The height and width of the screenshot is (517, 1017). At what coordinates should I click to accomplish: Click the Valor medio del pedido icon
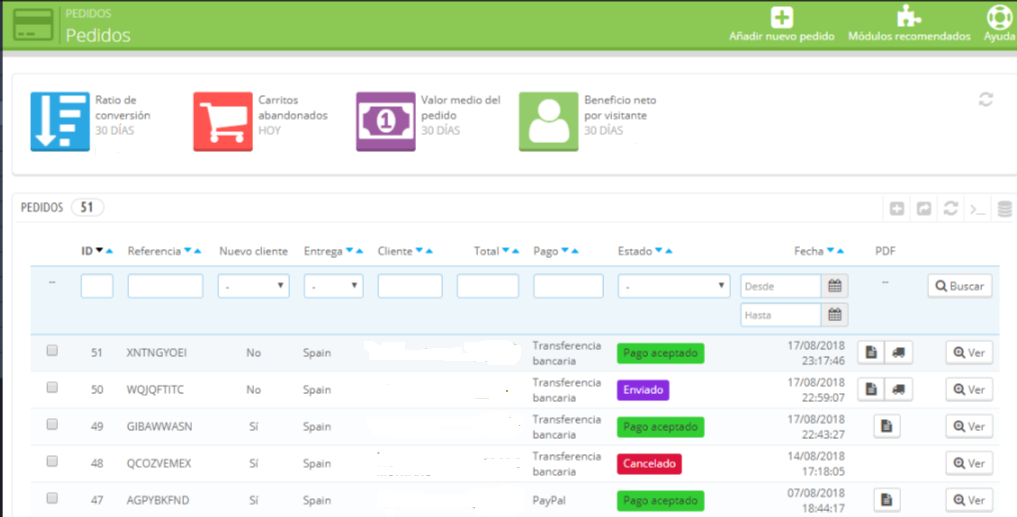pos(385,121)
